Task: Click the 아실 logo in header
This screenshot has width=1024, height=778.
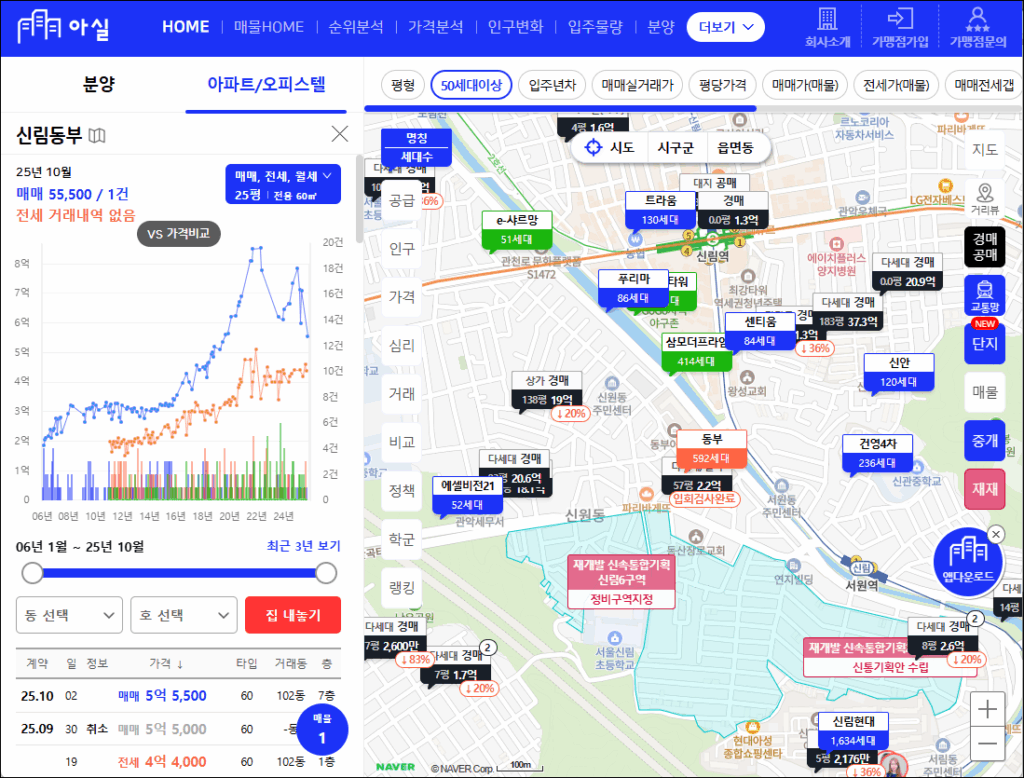Action: point(62,27)
